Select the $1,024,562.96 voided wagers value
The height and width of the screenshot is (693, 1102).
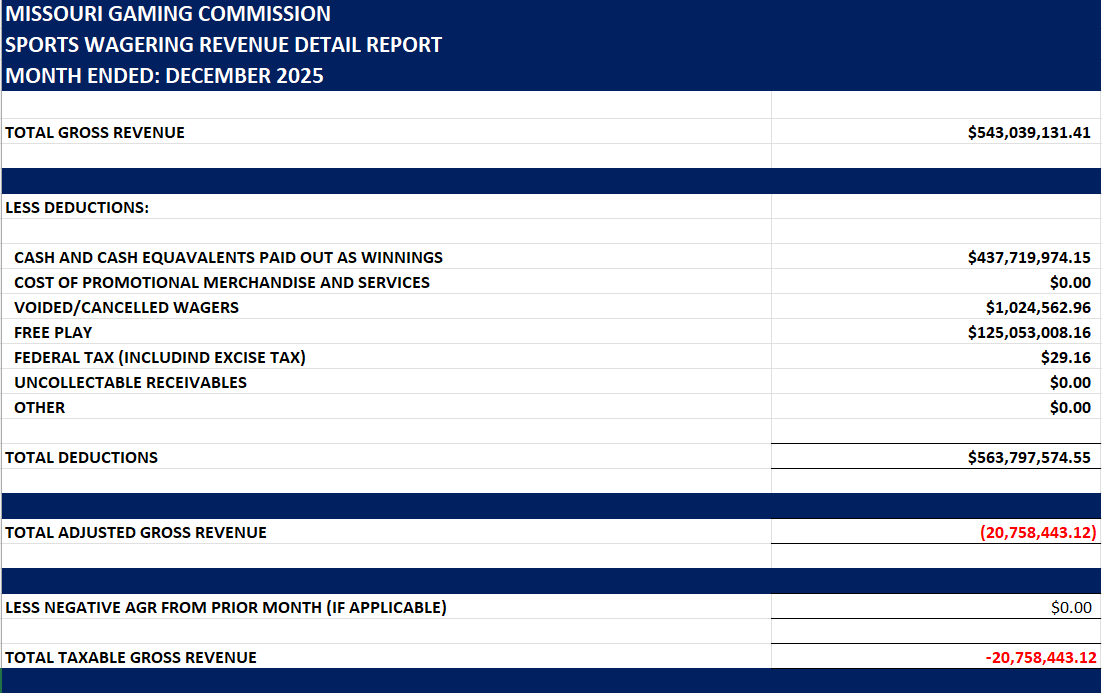tap(1037, 307)
